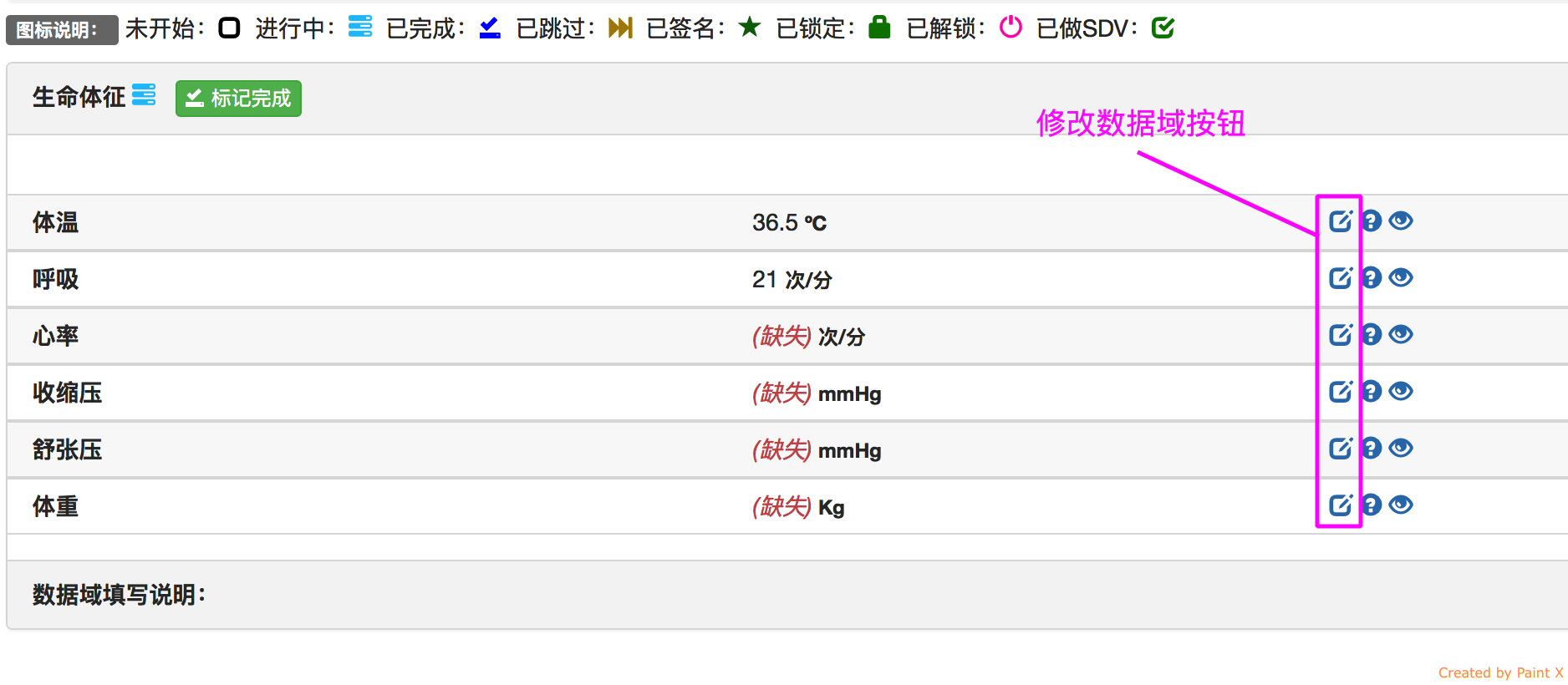Screen dimensions: 1568x685
Task: Show help for the 体重 field
Action: click(1372, 505)
